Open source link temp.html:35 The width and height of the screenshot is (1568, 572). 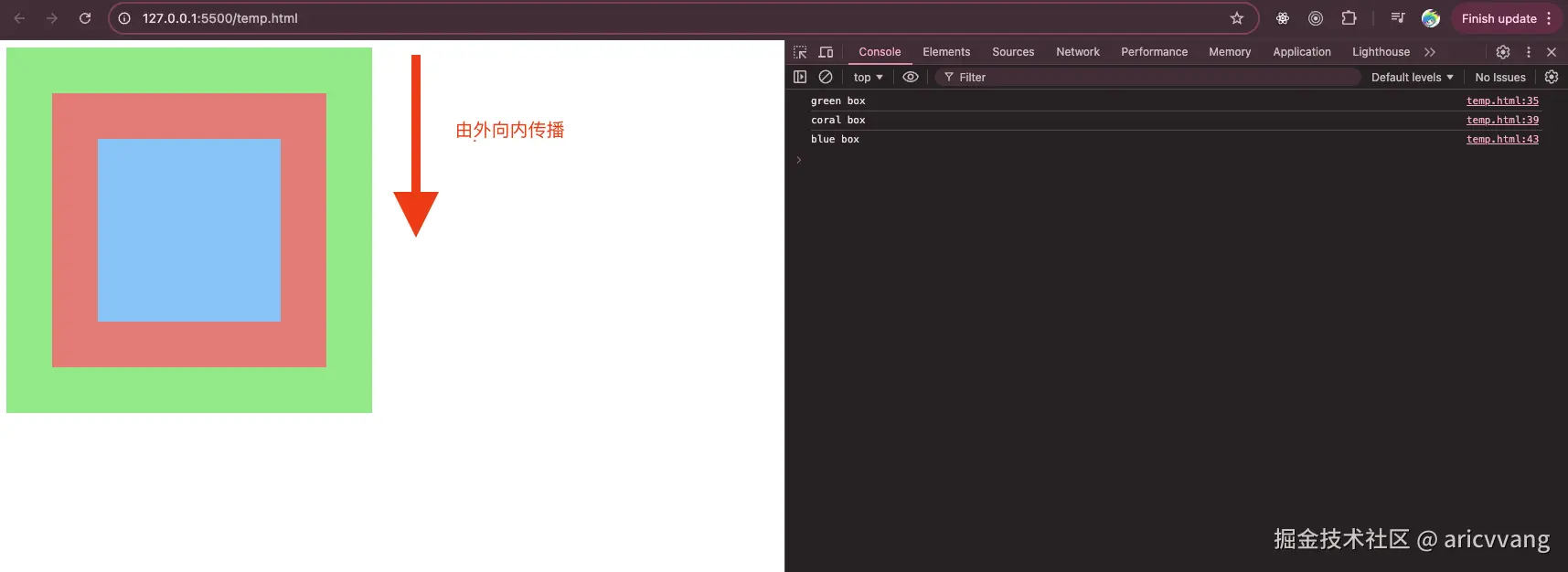pos(1502,101)
